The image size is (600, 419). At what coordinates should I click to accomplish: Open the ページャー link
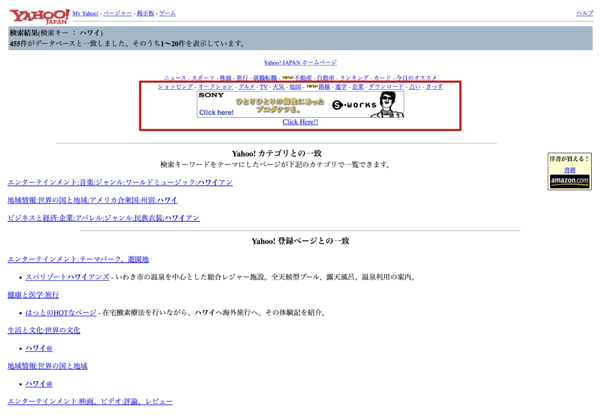pos(117,13)
